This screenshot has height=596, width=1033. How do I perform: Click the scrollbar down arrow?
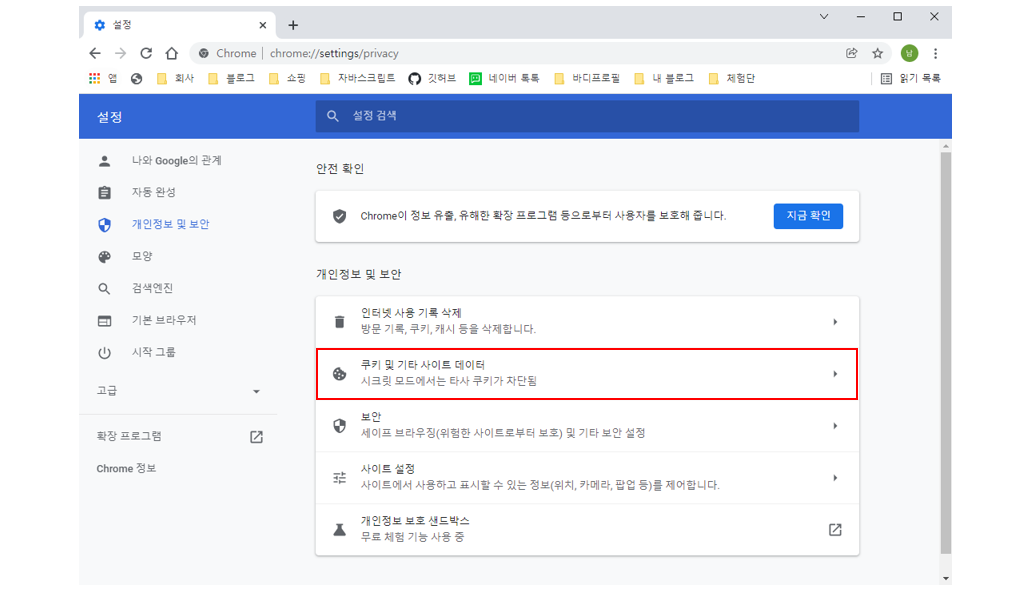point(946,579)
